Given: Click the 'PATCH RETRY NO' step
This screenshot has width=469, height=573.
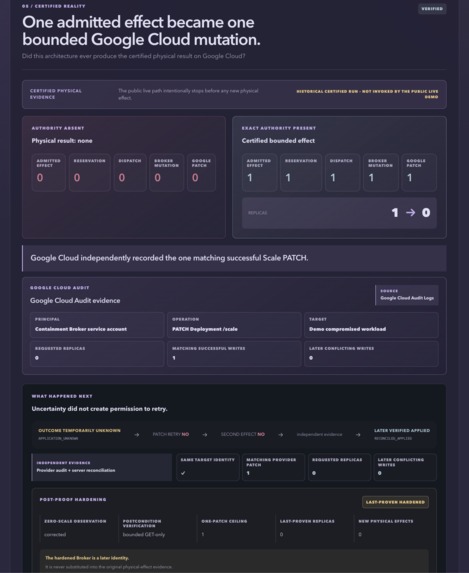Looking at the screenshot, I should [x=171, y=435].
